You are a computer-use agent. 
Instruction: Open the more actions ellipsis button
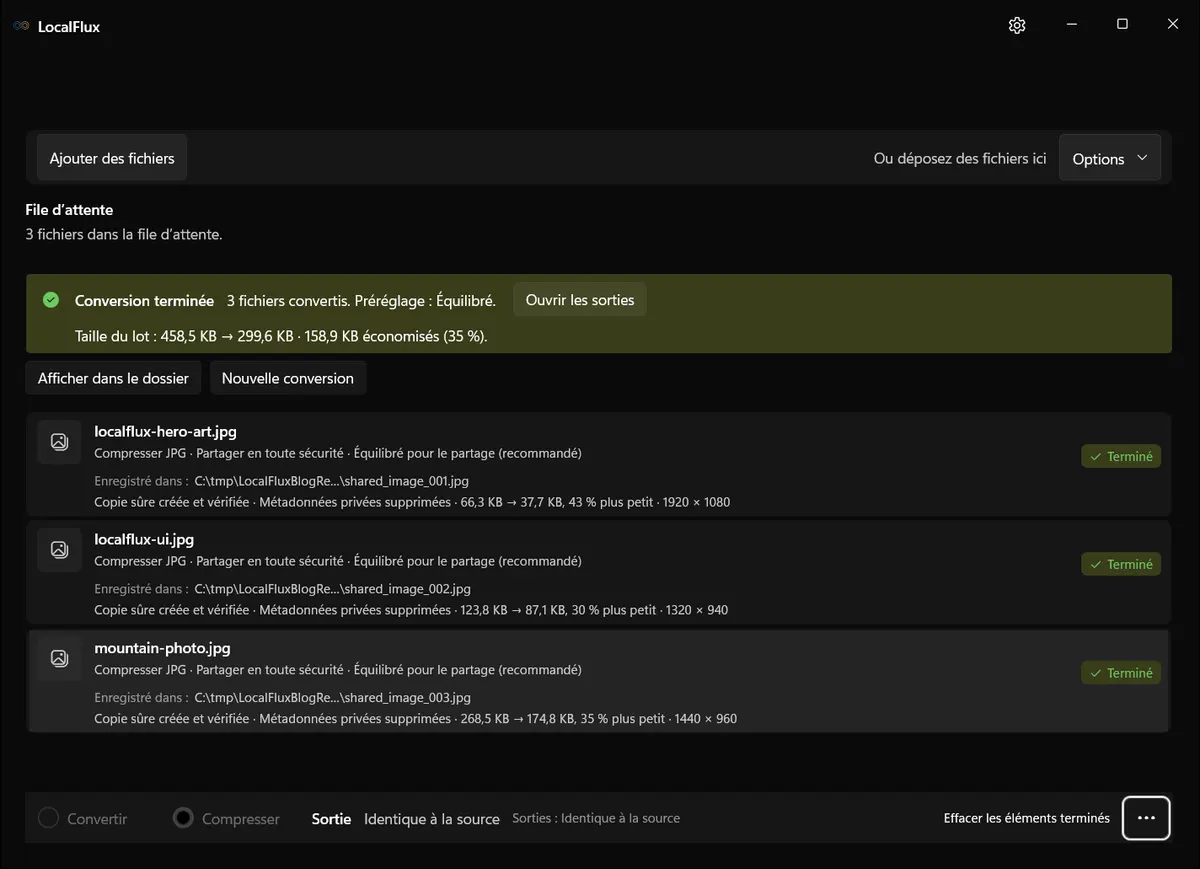pyautogui.click(x=1146, y=818)
